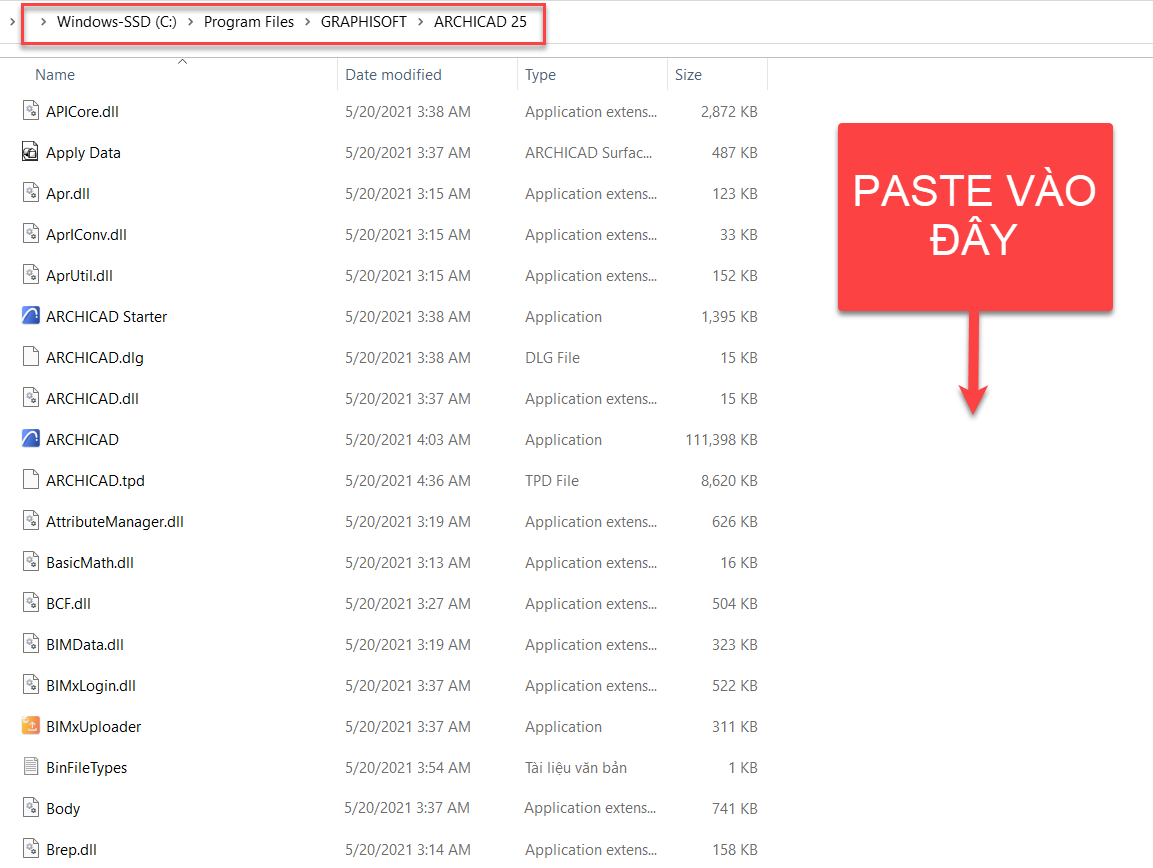Select the APICore.dll file icon
This screenshot has width=1153, height=868.
click(31, 111)
